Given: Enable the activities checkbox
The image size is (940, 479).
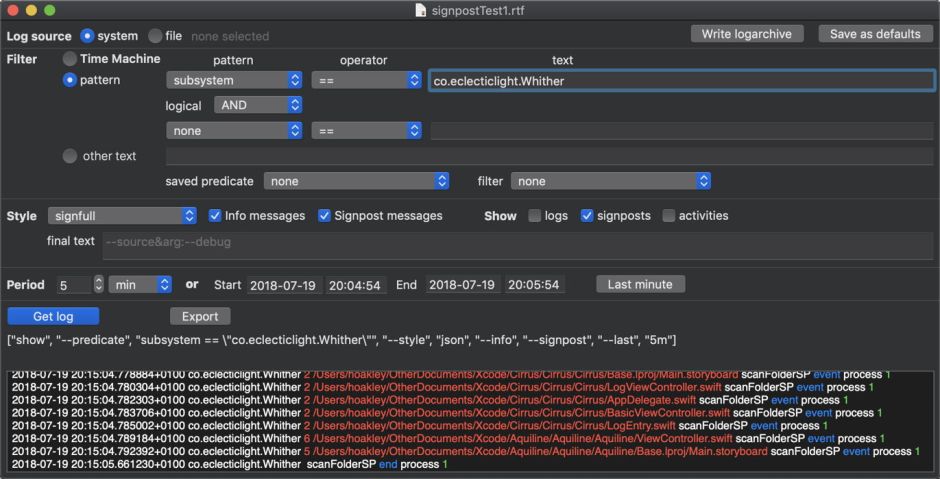Looking at the screenshot, I should pos(669,215).
